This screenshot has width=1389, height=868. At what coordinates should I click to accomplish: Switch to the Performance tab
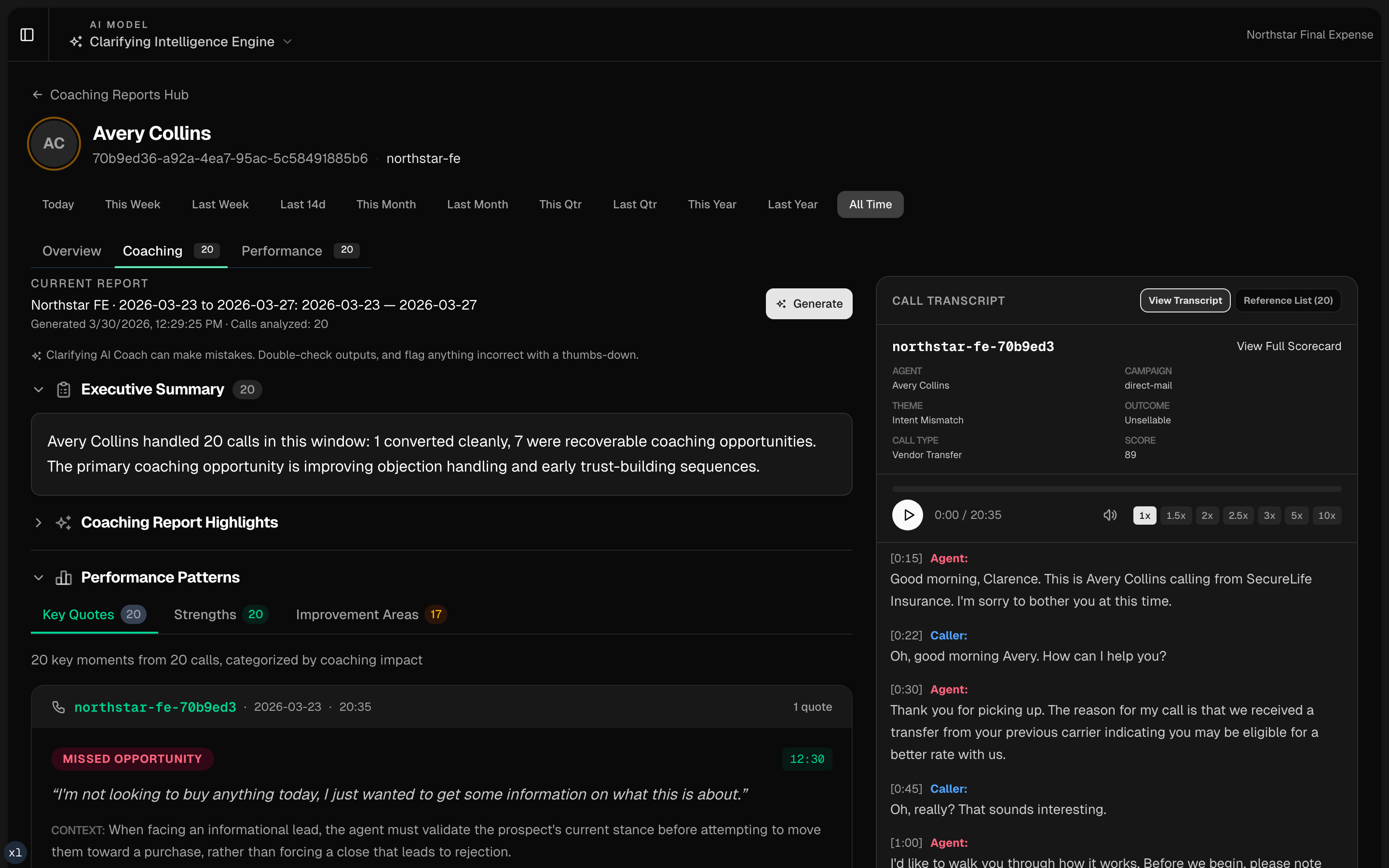pos(281,251)
